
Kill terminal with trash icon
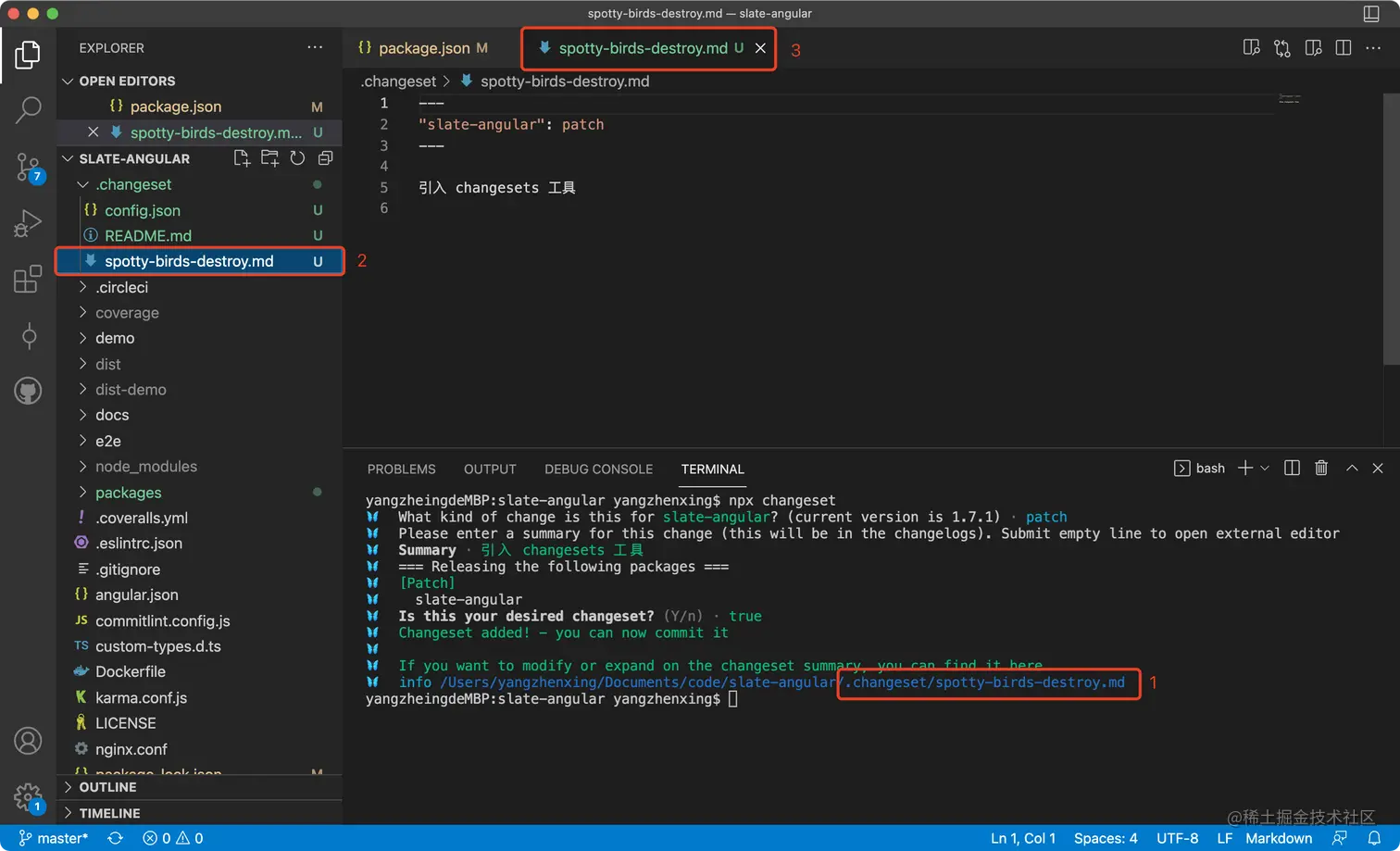[x=1321, y=469]
